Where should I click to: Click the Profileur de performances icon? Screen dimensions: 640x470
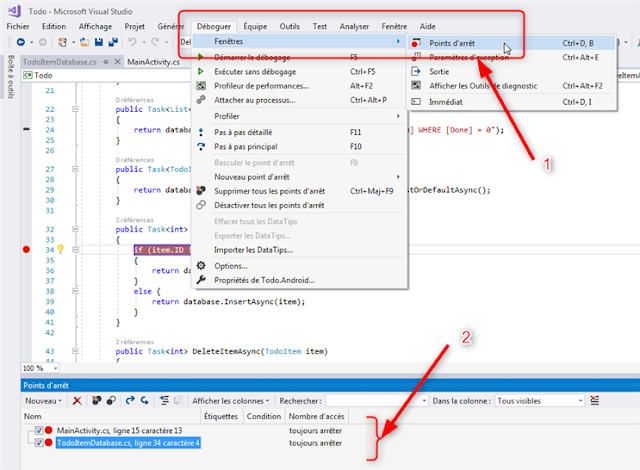pos(201,86)
